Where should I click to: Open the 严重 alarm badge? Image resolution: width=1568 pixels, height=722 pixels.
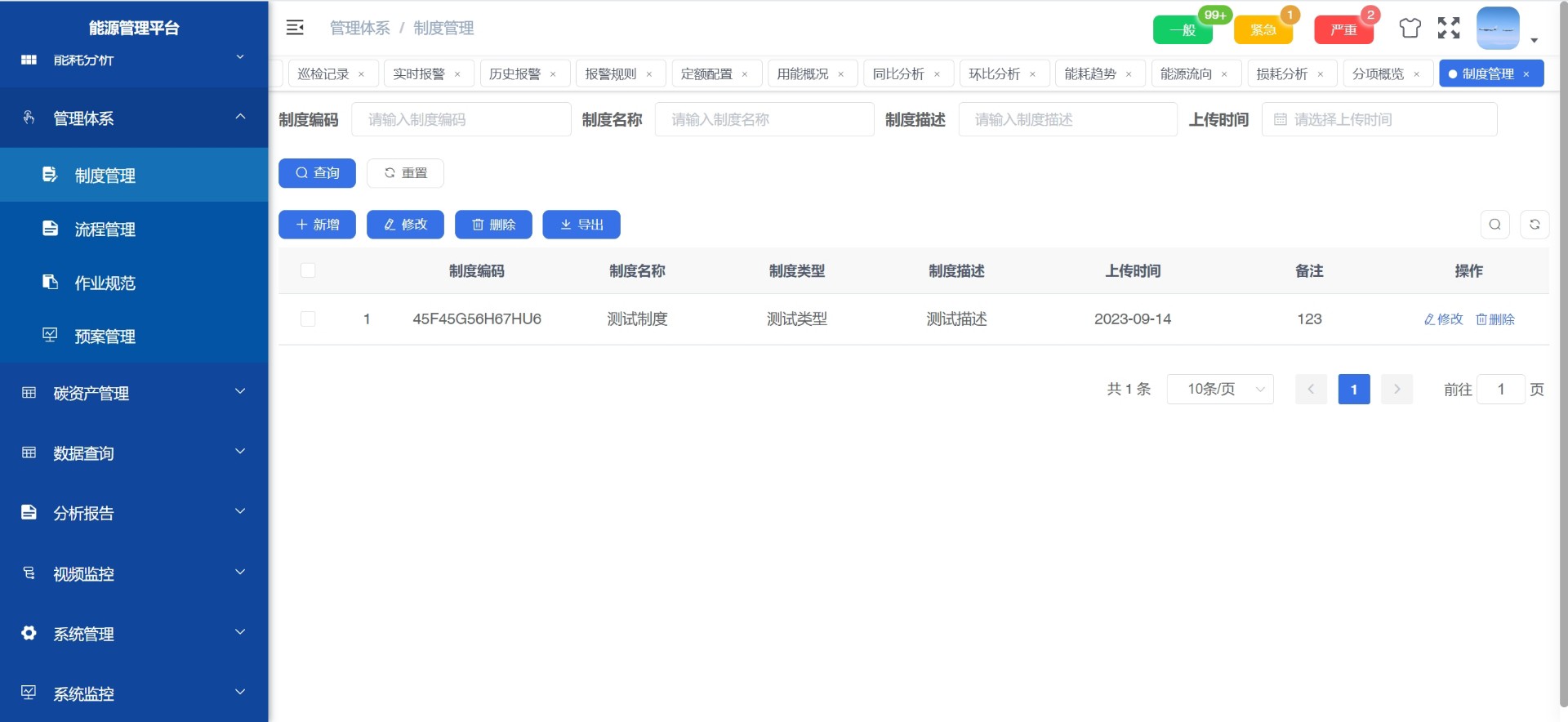pyautogui.click(x=1343, y=30)
